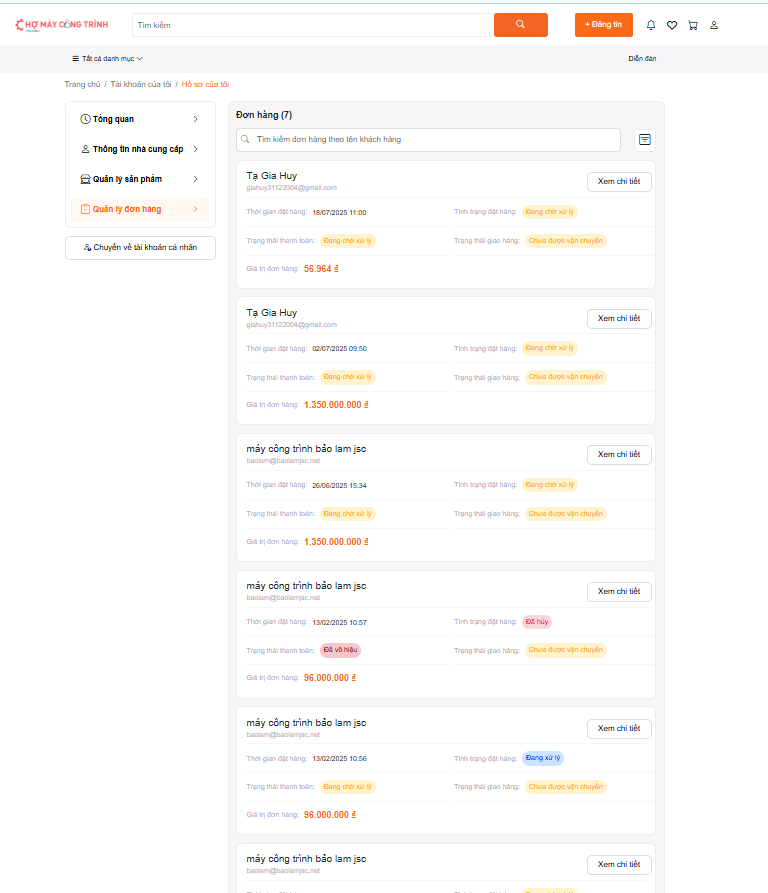Click the user account profile icon

(x=714, y=25)
